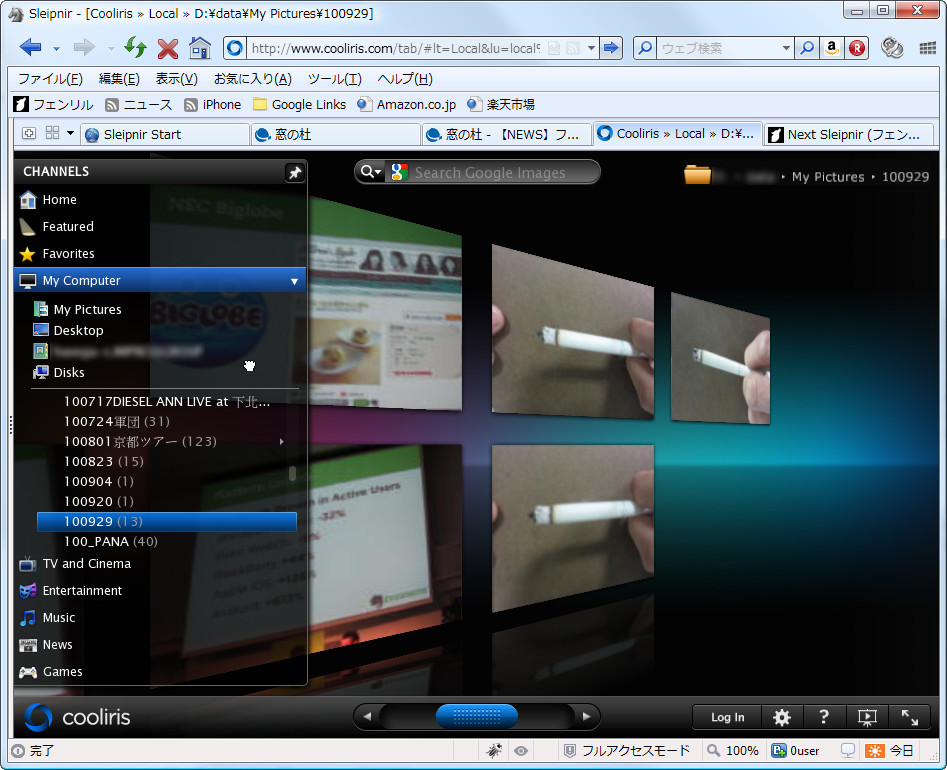The image size is (947, 770).
Task: Start Cooliris slideshow presentation icon
Action: pos(867,717)
